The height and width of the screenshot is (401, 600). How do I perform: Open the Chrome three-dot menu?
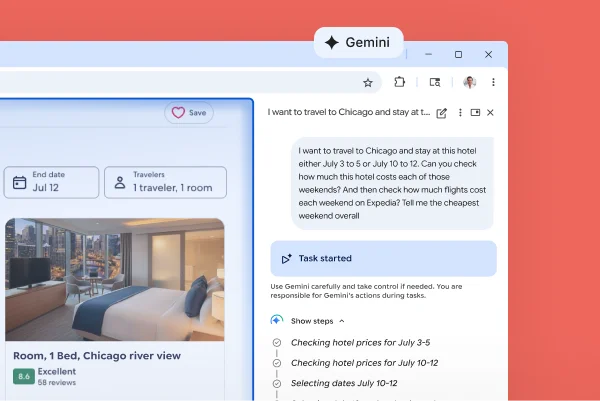pyautogui.click(x=493, y=82)
